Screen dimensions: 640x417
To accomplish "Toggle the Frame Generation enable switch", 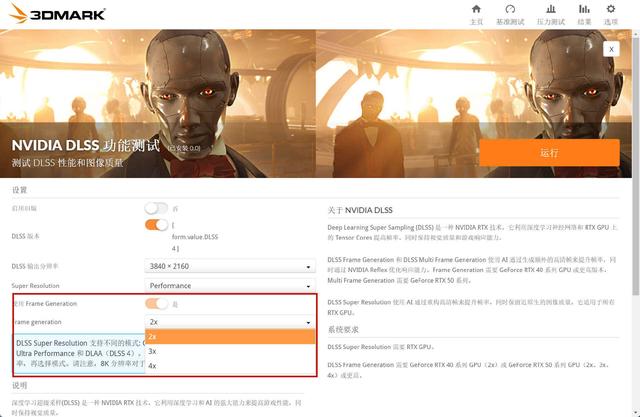I will click(x=156, y=304).
